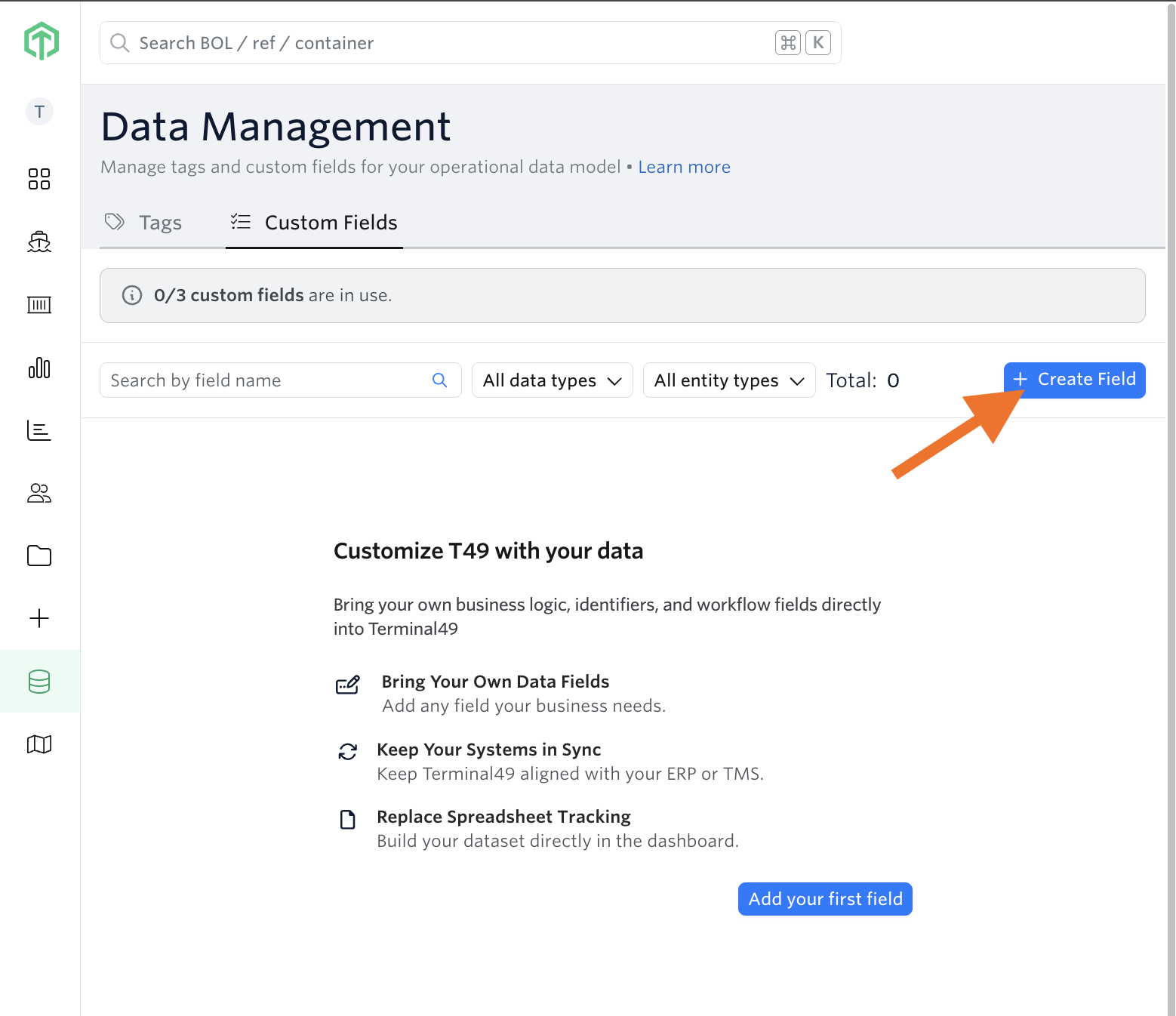Switch to the Tags tab

(143, 223)
